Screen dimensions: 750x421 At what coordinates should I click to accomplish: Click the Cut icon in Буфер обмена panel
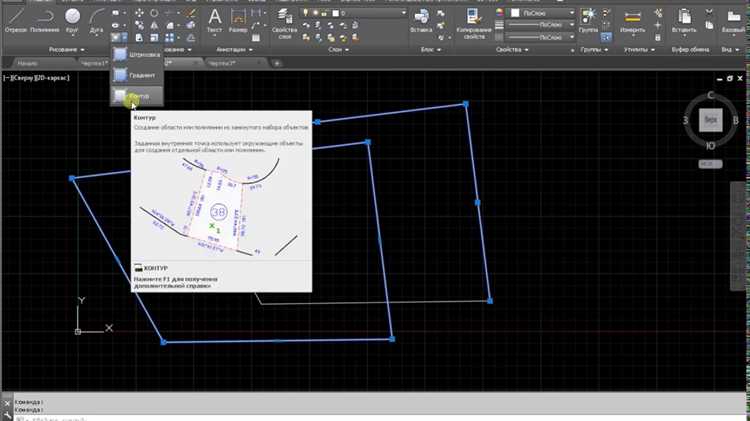(709, 13)
